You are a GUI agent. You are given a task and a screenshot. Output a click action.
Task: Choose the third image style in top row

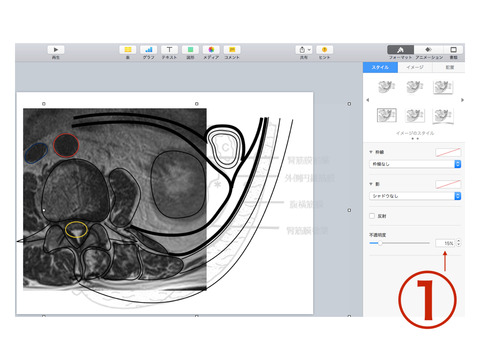[443, 87]
